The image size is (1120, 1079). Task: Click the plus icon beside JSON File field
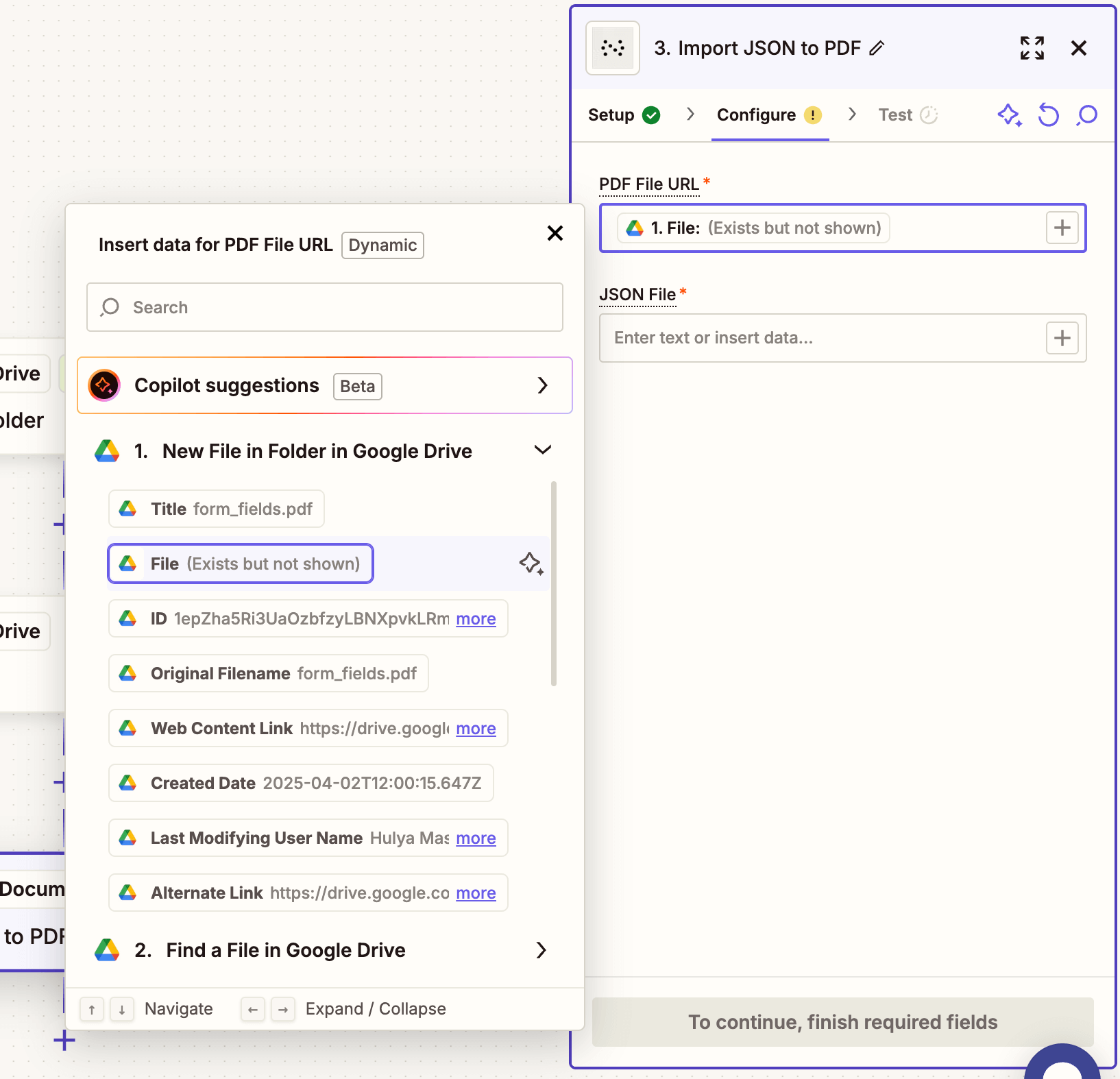[1062, 337]
